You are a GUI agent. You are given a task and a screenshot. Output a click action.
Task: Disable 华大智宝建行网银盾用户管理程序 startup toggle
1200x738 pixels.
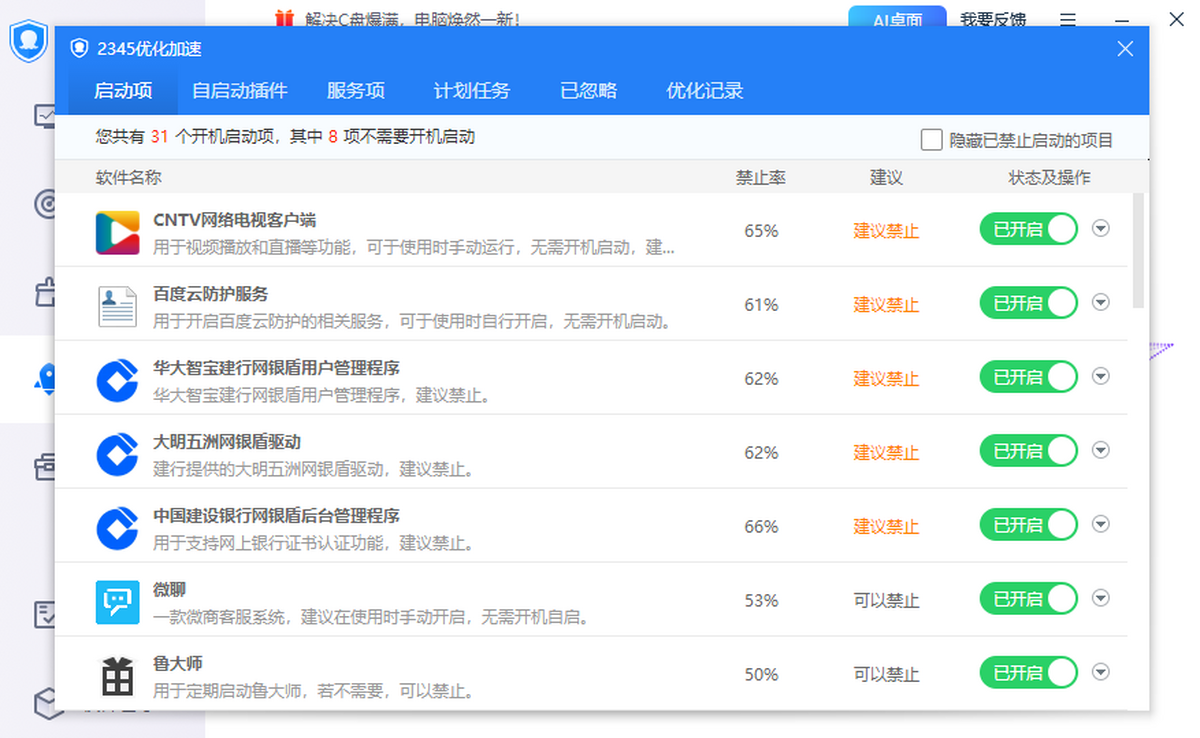1028,377
